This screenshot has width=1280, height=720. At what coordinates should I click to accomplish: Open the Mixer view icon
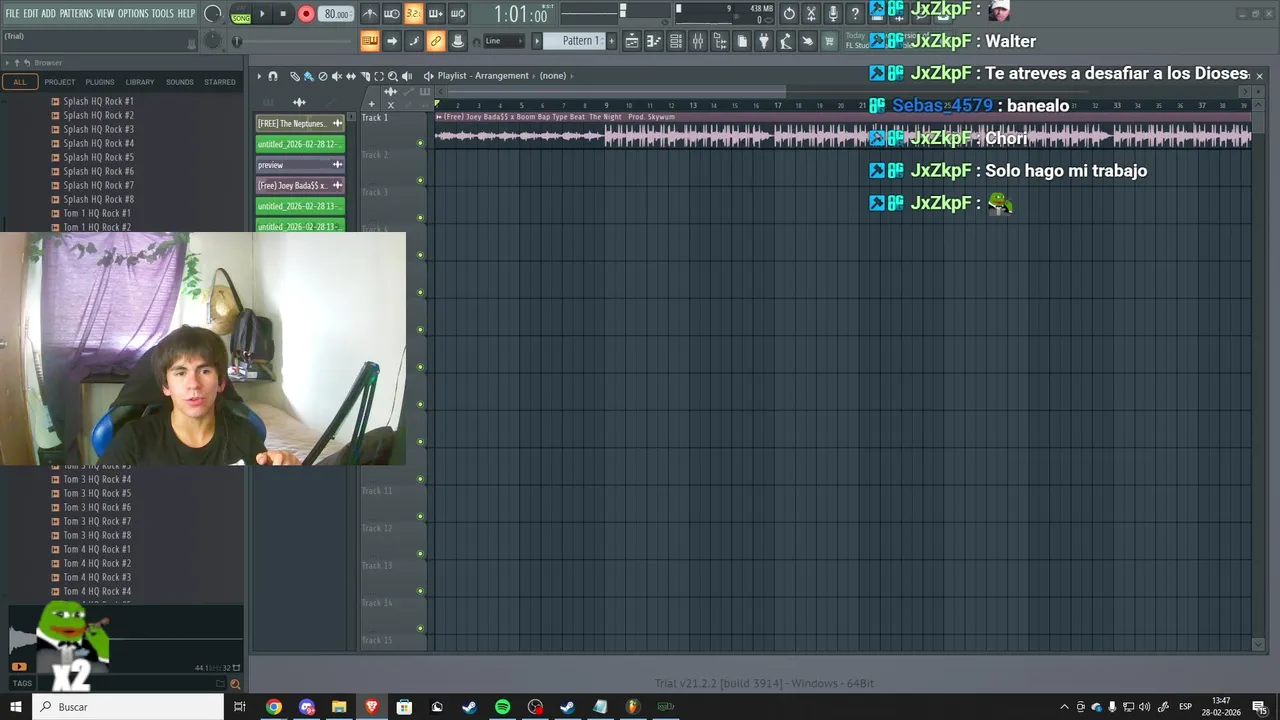tap(698, 41)
